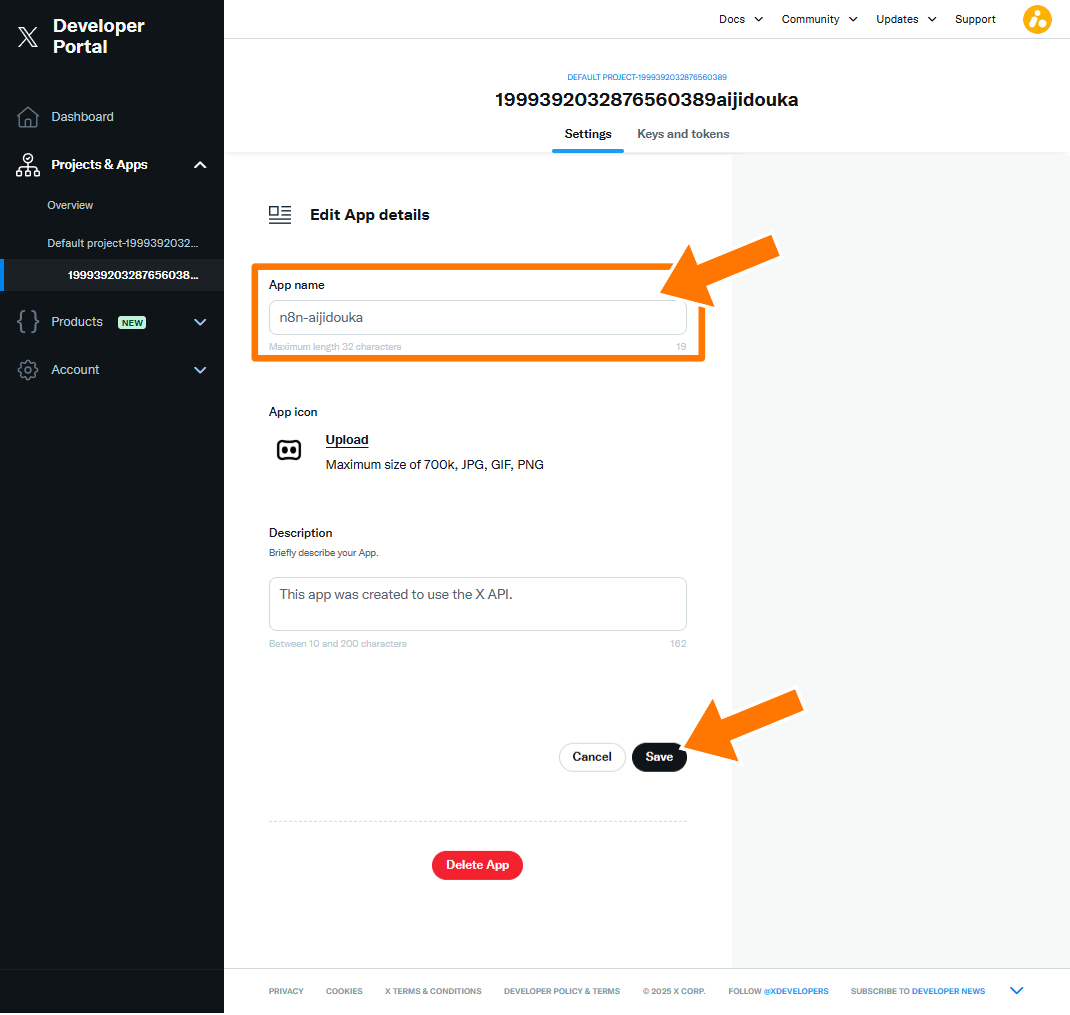This screenshot has height=1015, width=1070.
Task: Click the Upload app icon link
Action: pos(347,440)
